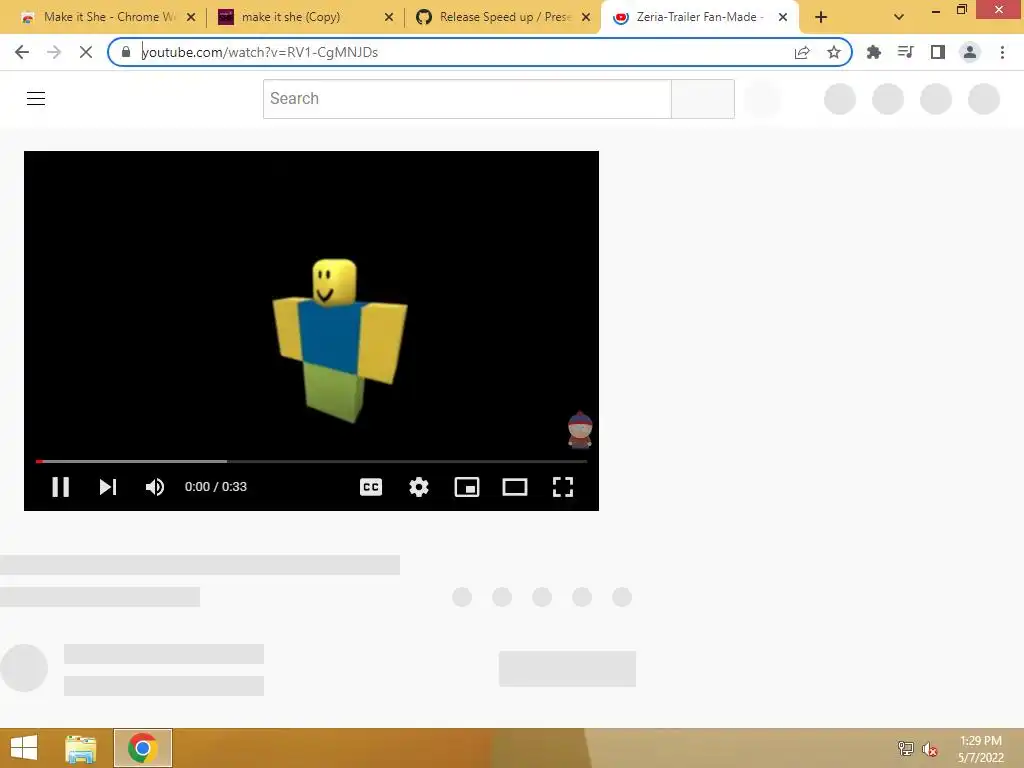The height and width of the screenshot is (768, 1024).
Task: Stop loading the page
Action: (x=86, y=52)
